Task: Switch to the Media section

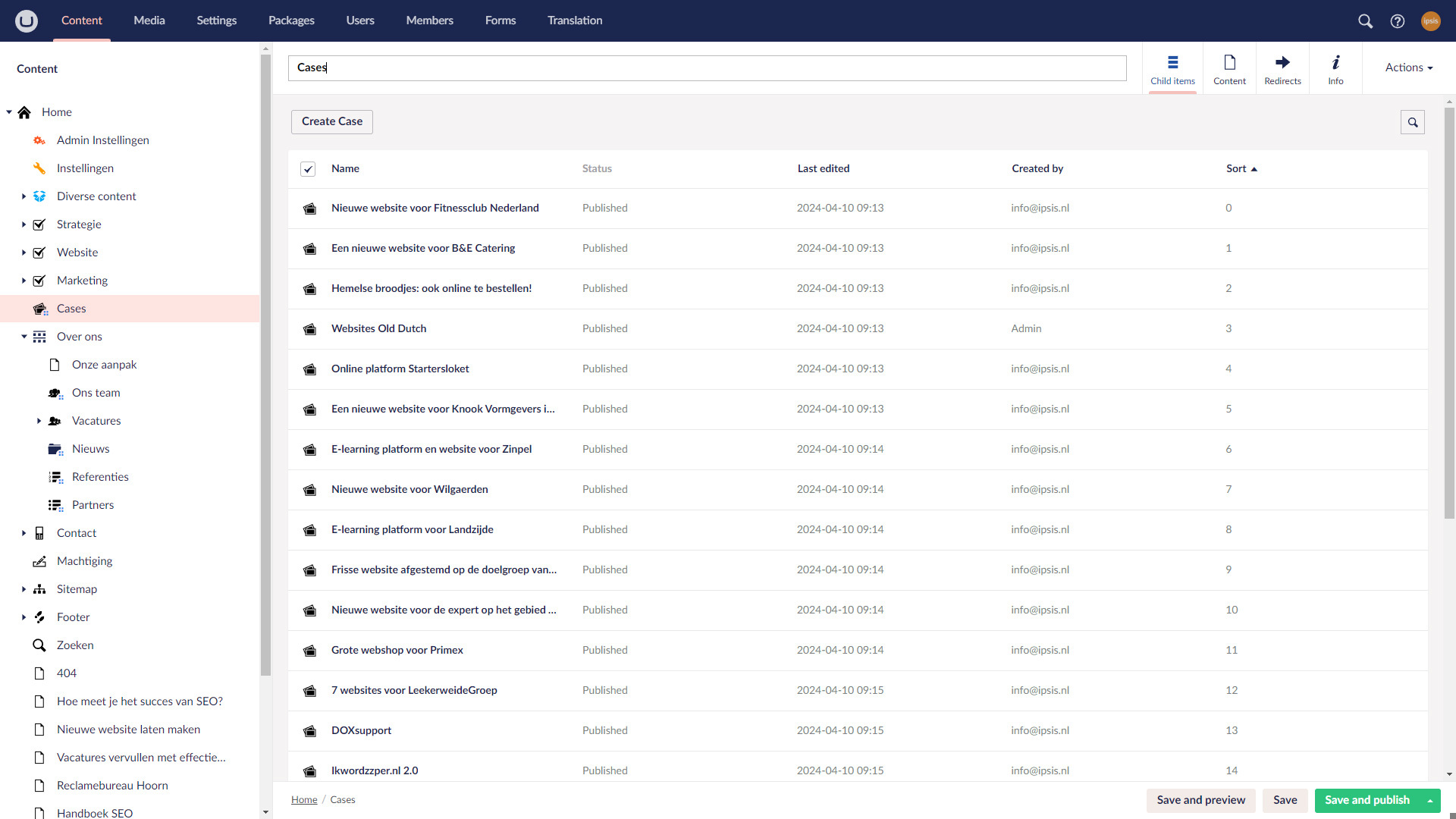Action: click(149, 20)
